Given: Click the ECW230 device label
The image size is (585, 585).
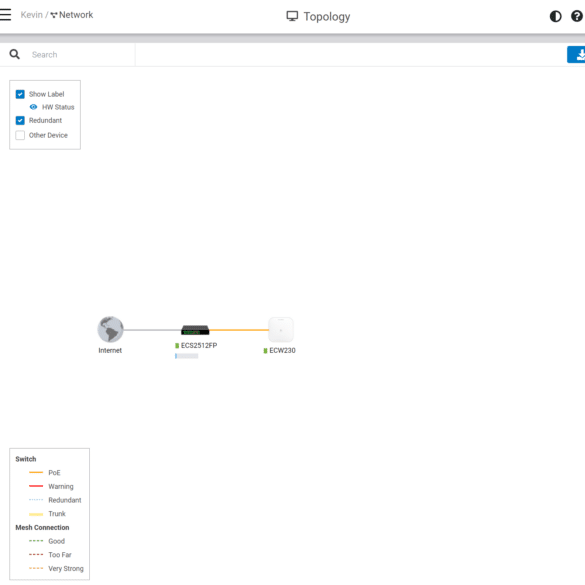Looking at the screenshot, I should click(x=282, y=351).
